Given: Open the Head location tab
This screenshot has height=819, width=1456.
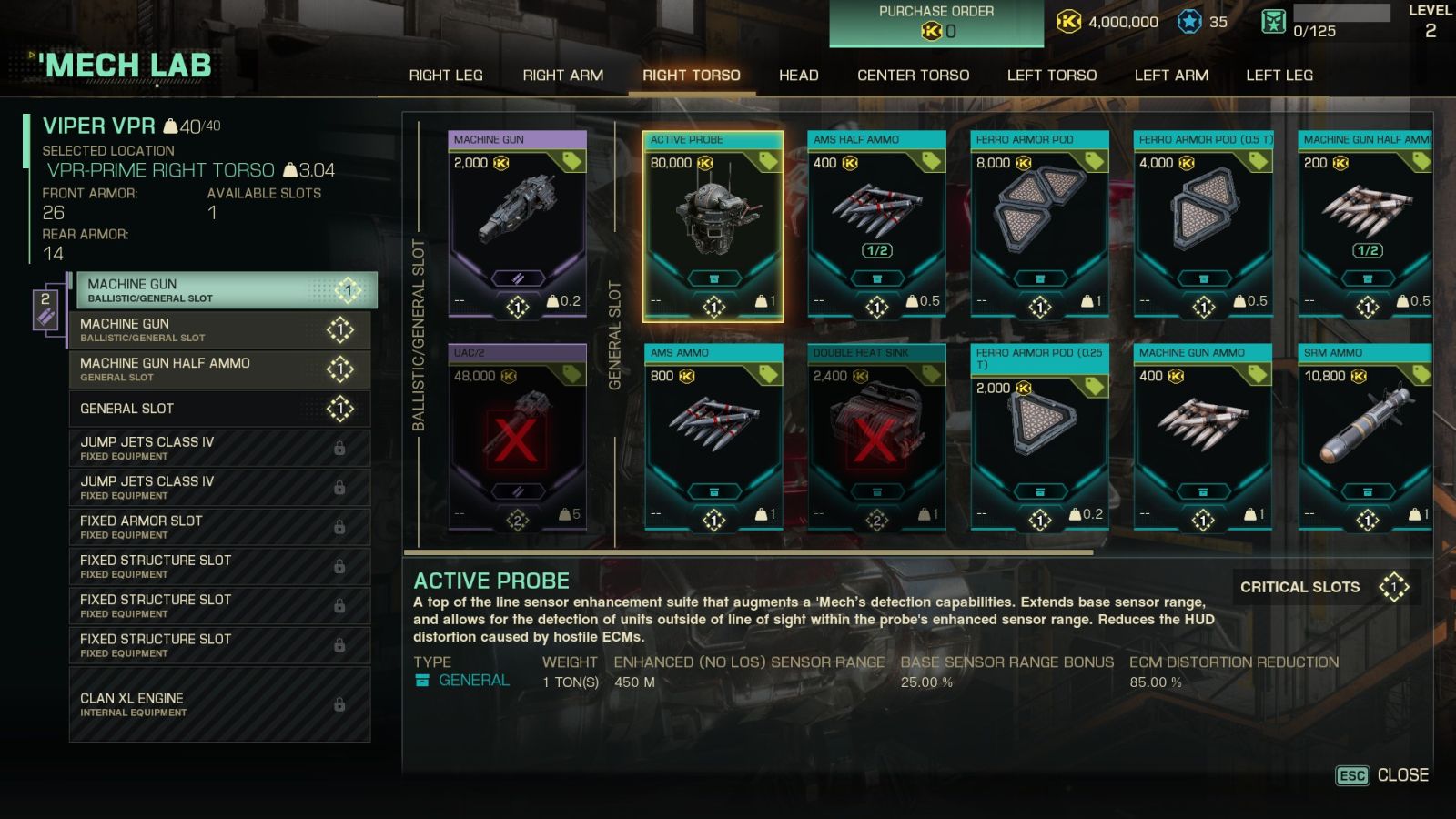Looking at the screenshot, I should 798,76.
